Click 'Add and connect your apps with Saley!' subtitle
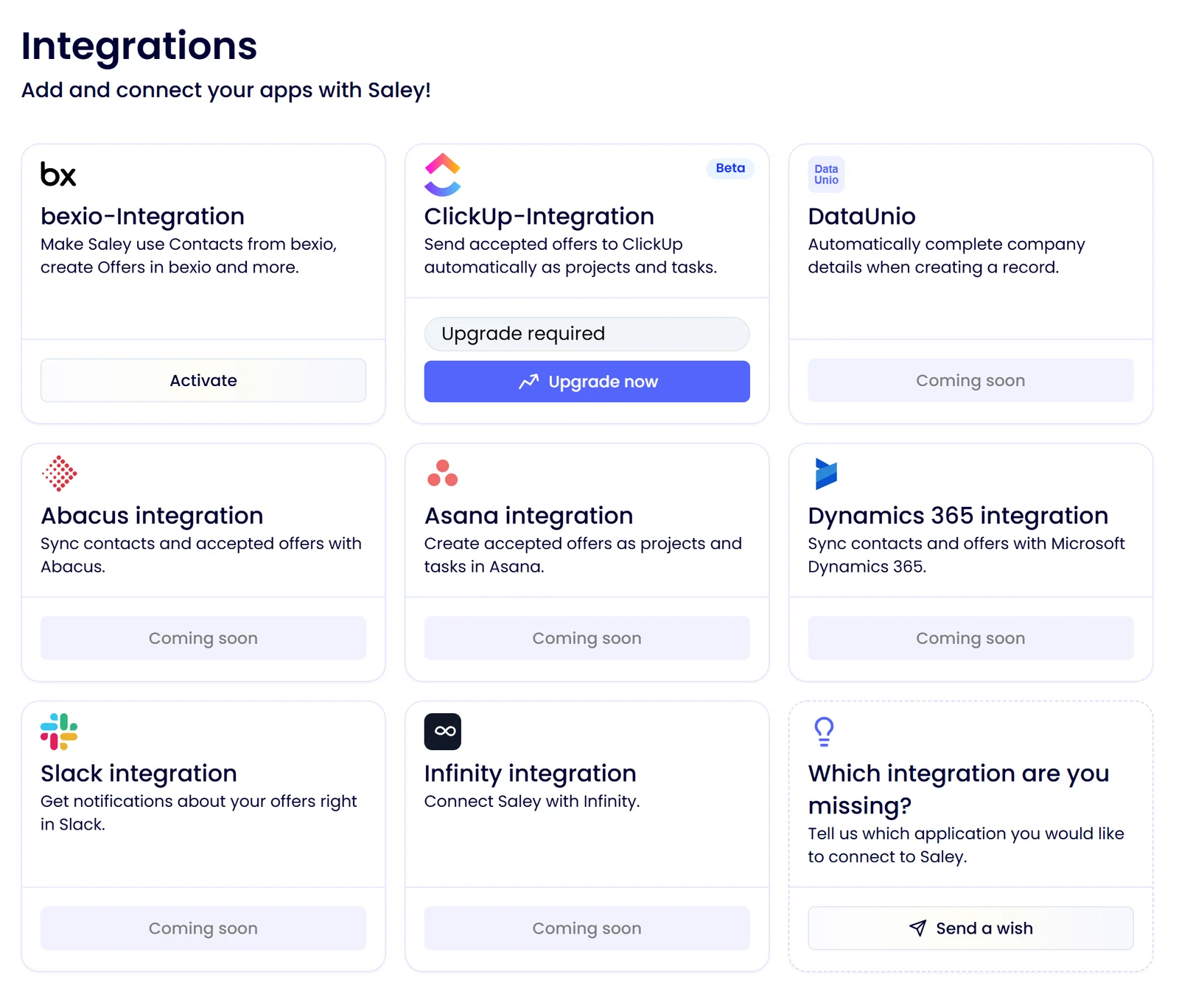 pyautogui.click(x=226, y=90)
